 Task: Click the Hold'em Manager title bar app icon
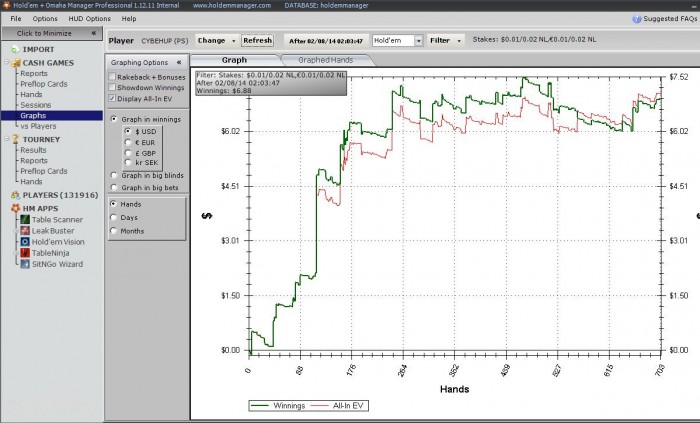(x=6, y=5)
